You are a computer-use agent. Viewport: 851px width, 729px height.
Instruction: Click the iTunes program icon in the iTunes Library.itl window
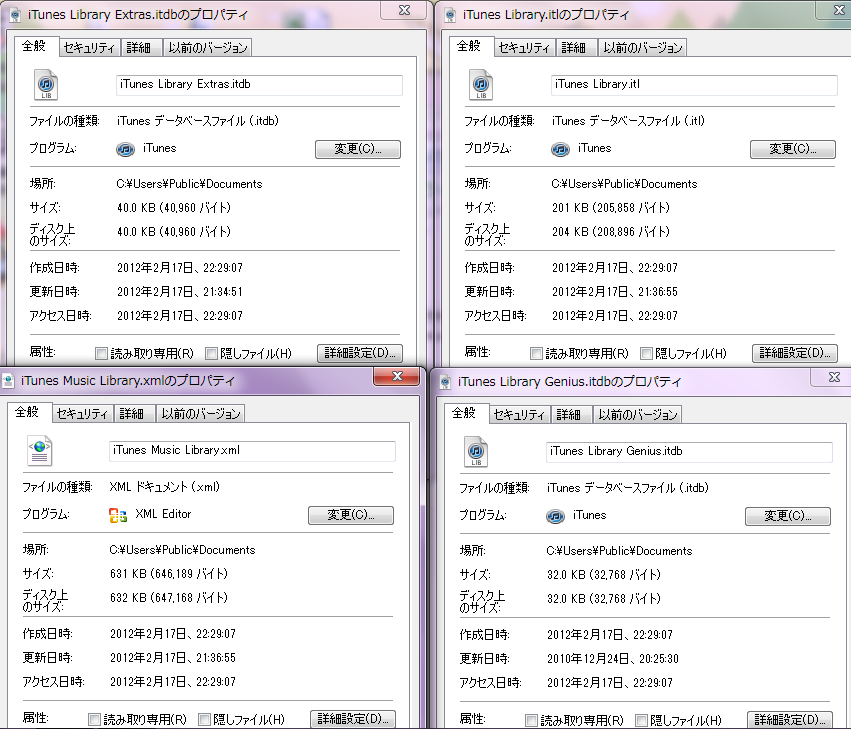click(x=560, y=149)
